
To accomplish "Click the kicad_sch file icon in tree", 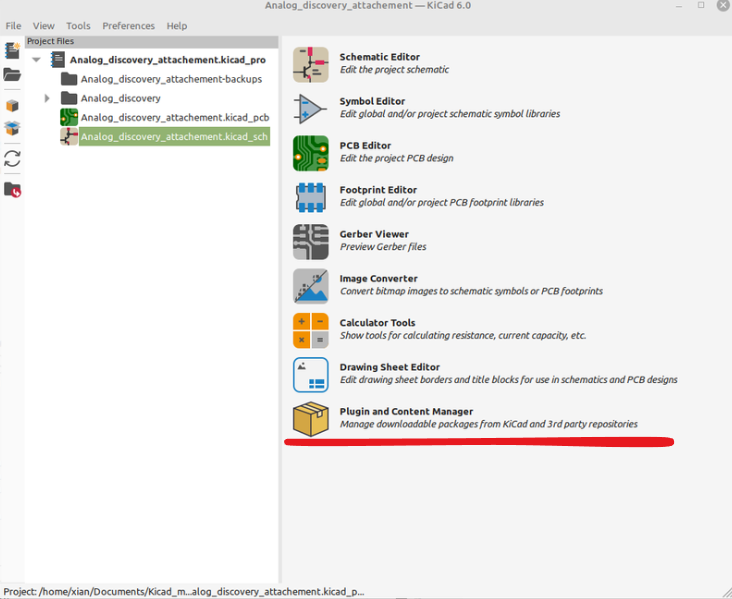I will (x=69, y=136).
